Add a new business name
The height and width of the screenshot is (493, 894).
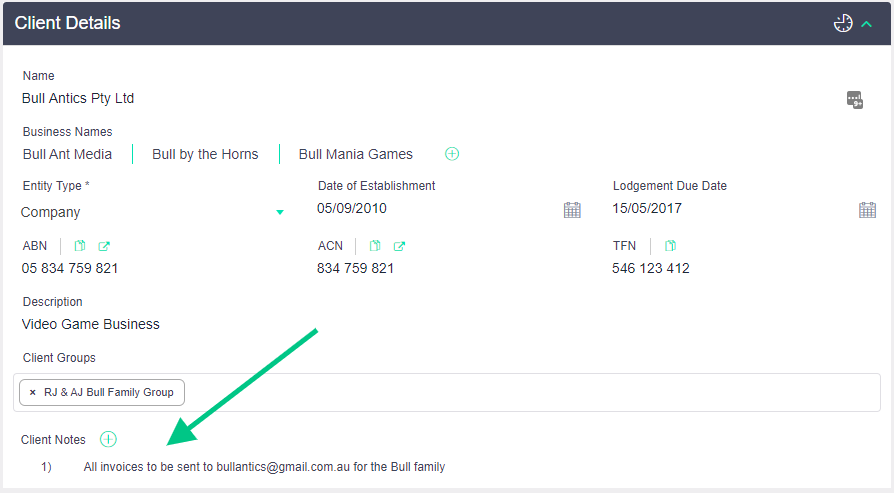coord(452,154)
